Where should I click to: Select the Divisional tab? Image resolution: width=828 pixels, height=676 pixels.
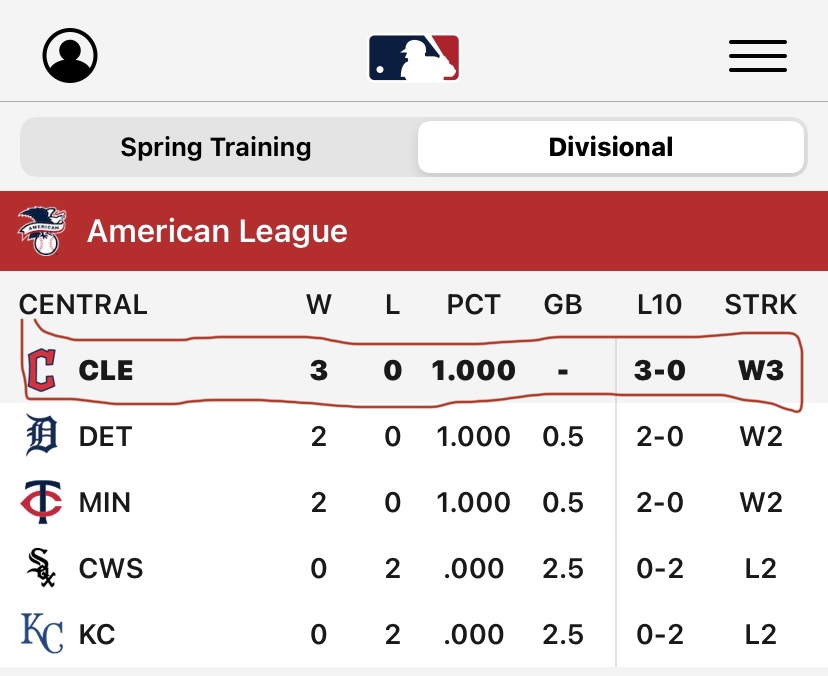[x=610, y=148]
